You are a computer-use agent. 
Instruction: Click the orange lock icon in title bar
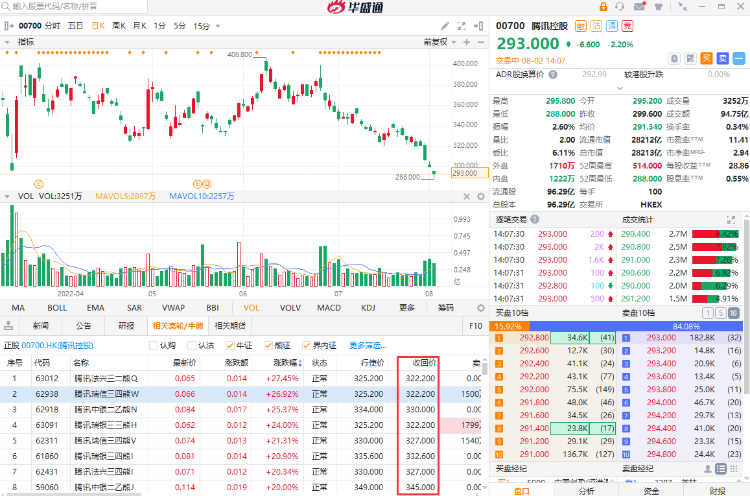(x=603, y=7)
